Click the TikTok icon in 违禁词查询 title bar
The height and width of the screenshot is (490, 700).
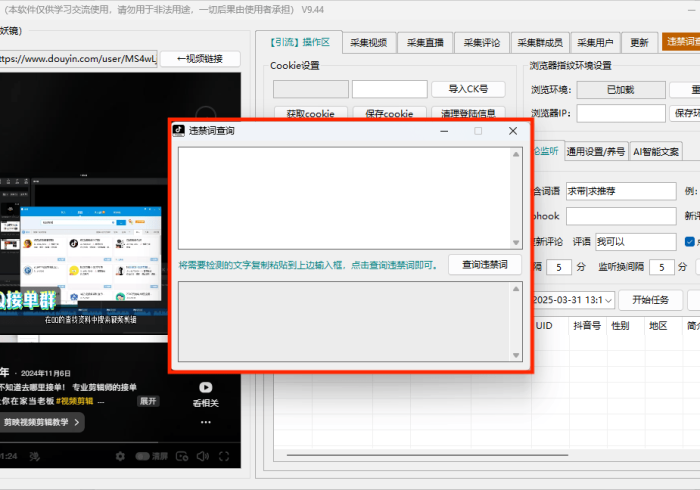click(179, 130)
